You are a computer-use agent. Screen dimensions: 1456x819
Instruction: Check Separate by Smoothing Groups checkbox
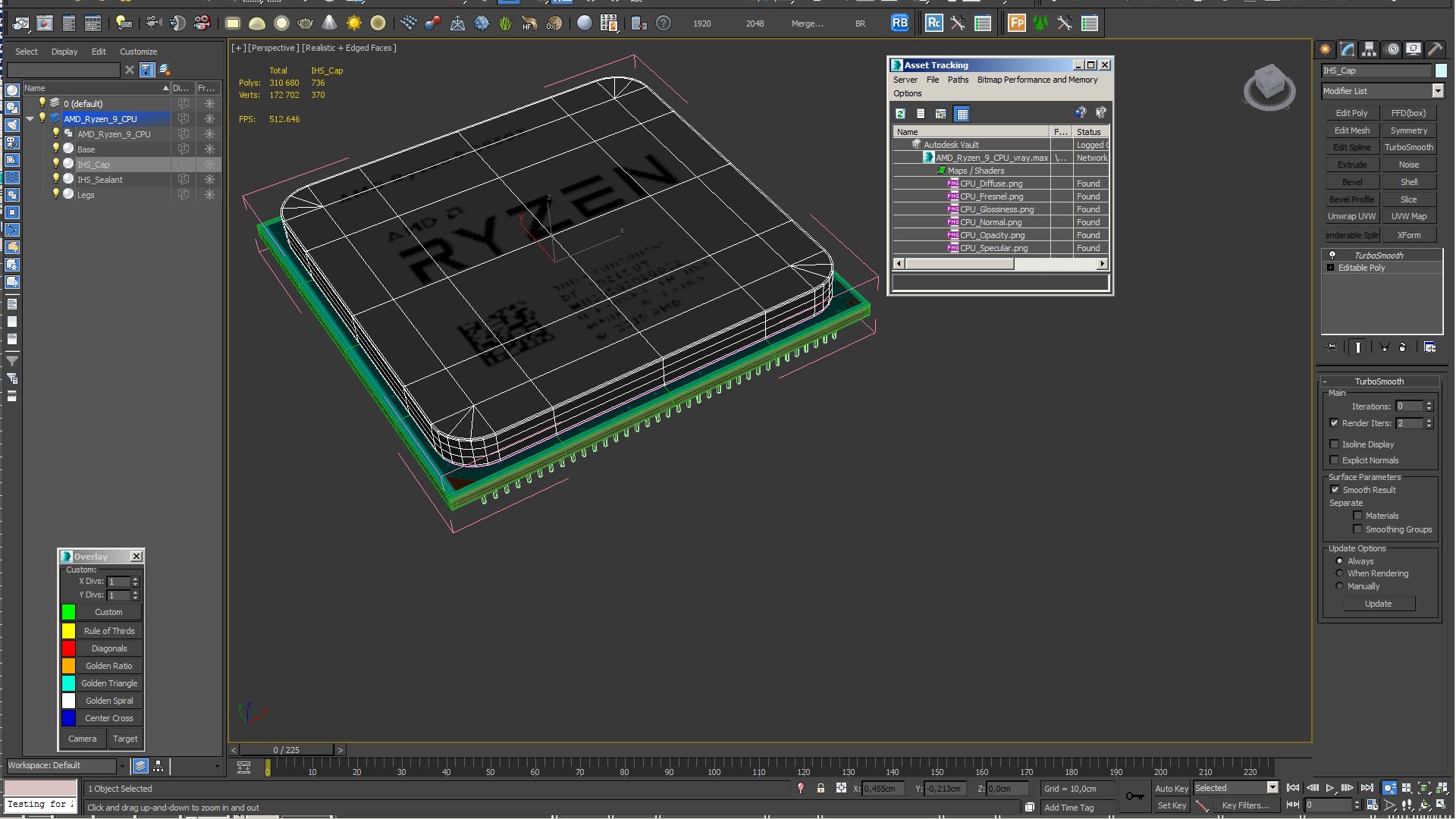pyautogui.click(x=1357, y=529)
